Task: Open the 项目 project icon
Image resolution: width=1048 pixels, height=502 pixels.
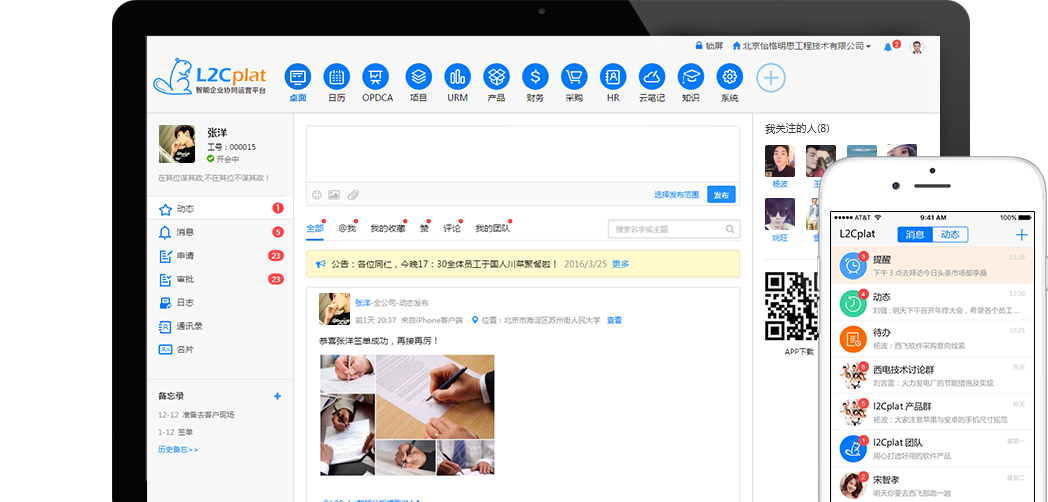Action: [418, 77]
